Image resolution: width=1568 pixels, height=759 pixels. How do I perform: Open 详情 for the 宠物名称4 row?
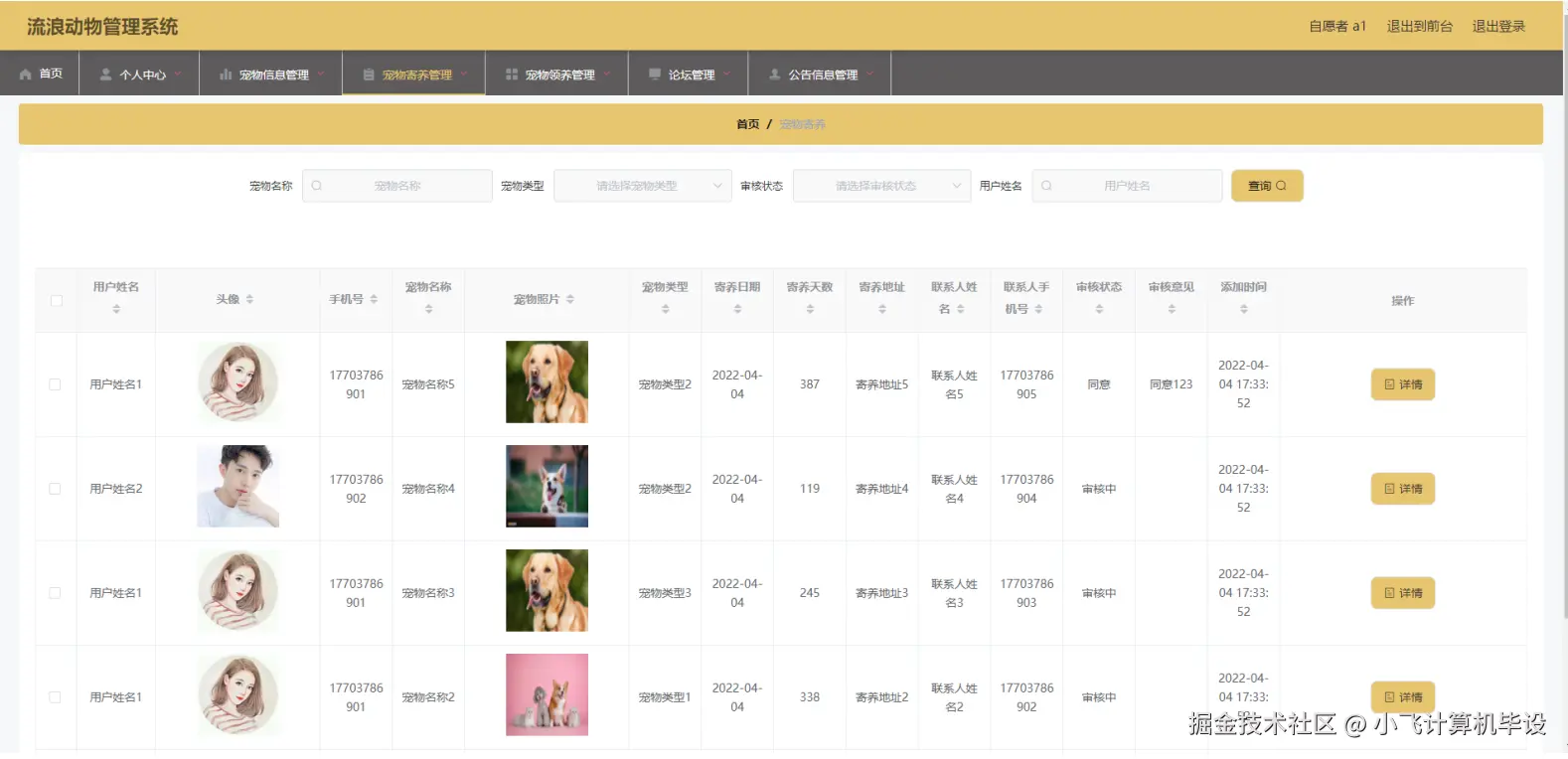1403,489
